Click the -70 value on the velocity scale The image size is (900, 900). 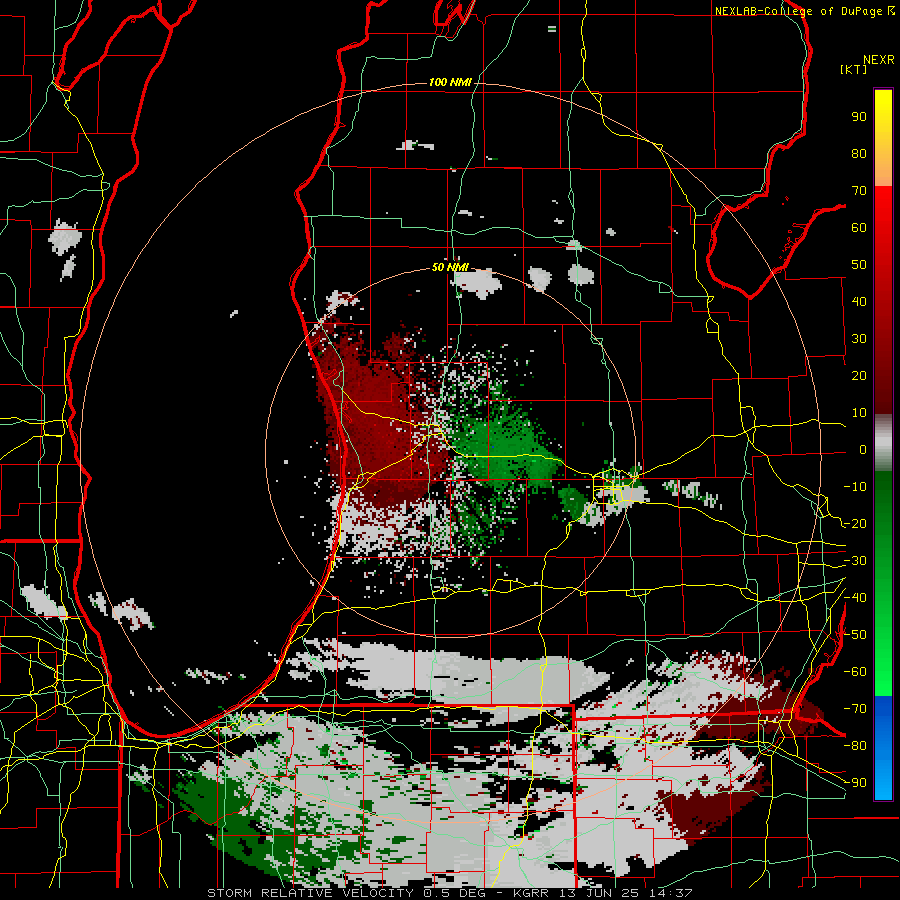click(855, 709)
